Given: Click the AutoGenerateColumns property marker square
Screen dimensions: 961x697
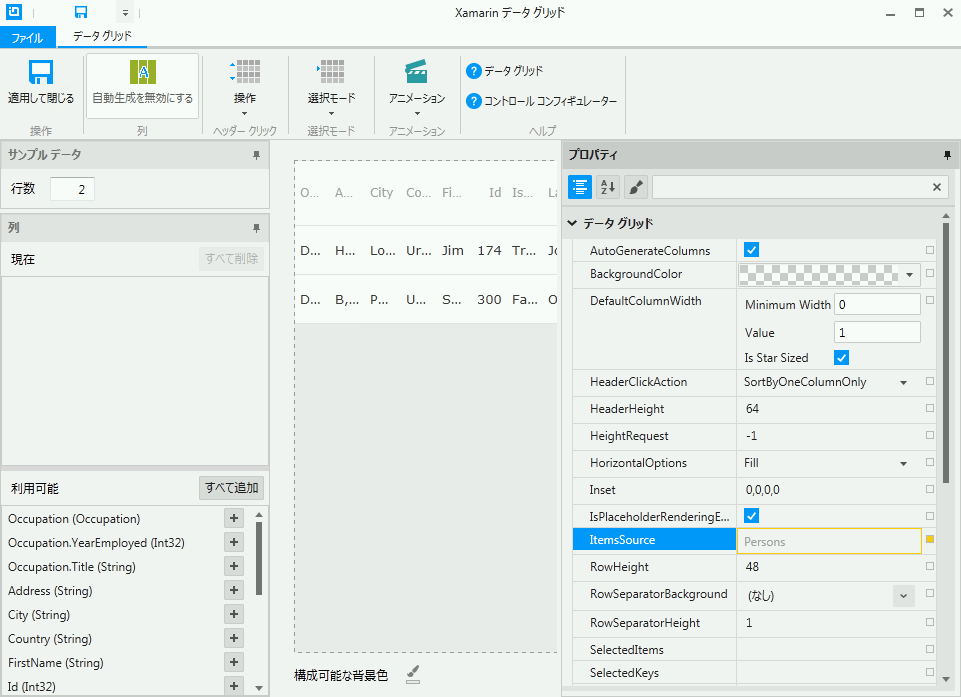Looking at the screenshot, I should pyautogui.click(x=930, y=250).
